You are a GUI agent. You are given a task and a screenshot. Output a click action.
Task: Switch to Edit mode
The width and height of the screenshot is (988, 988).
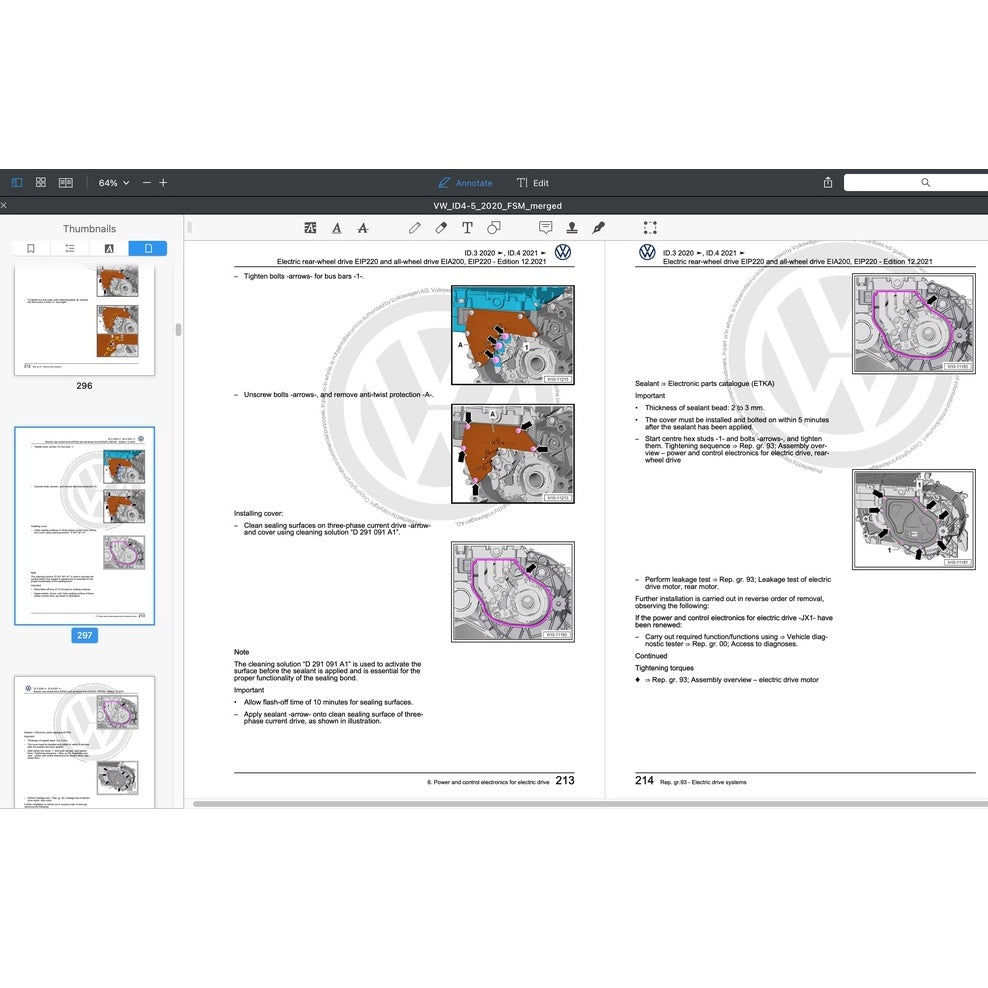point(532,183)
